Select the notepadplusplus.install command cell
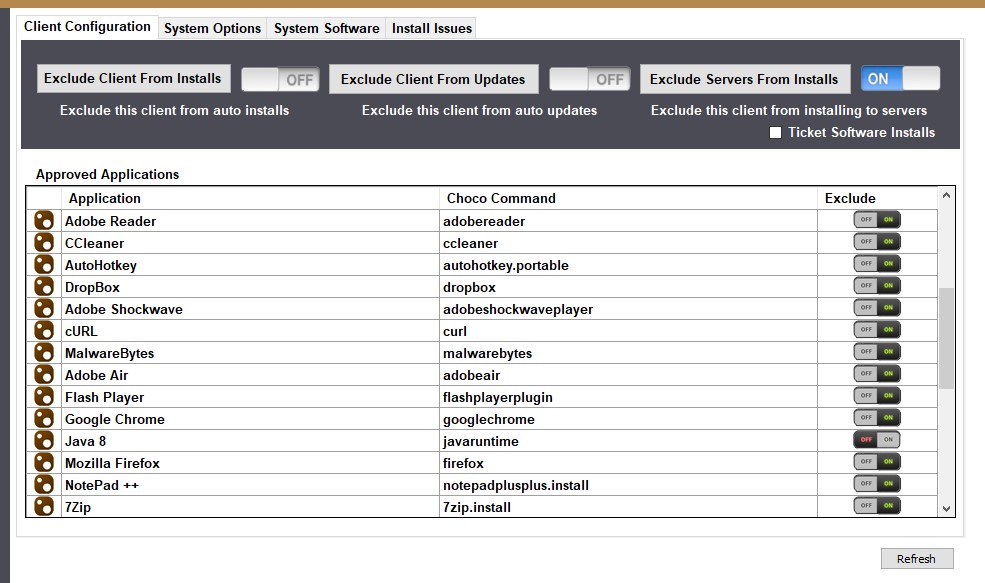 click(628, 485)
